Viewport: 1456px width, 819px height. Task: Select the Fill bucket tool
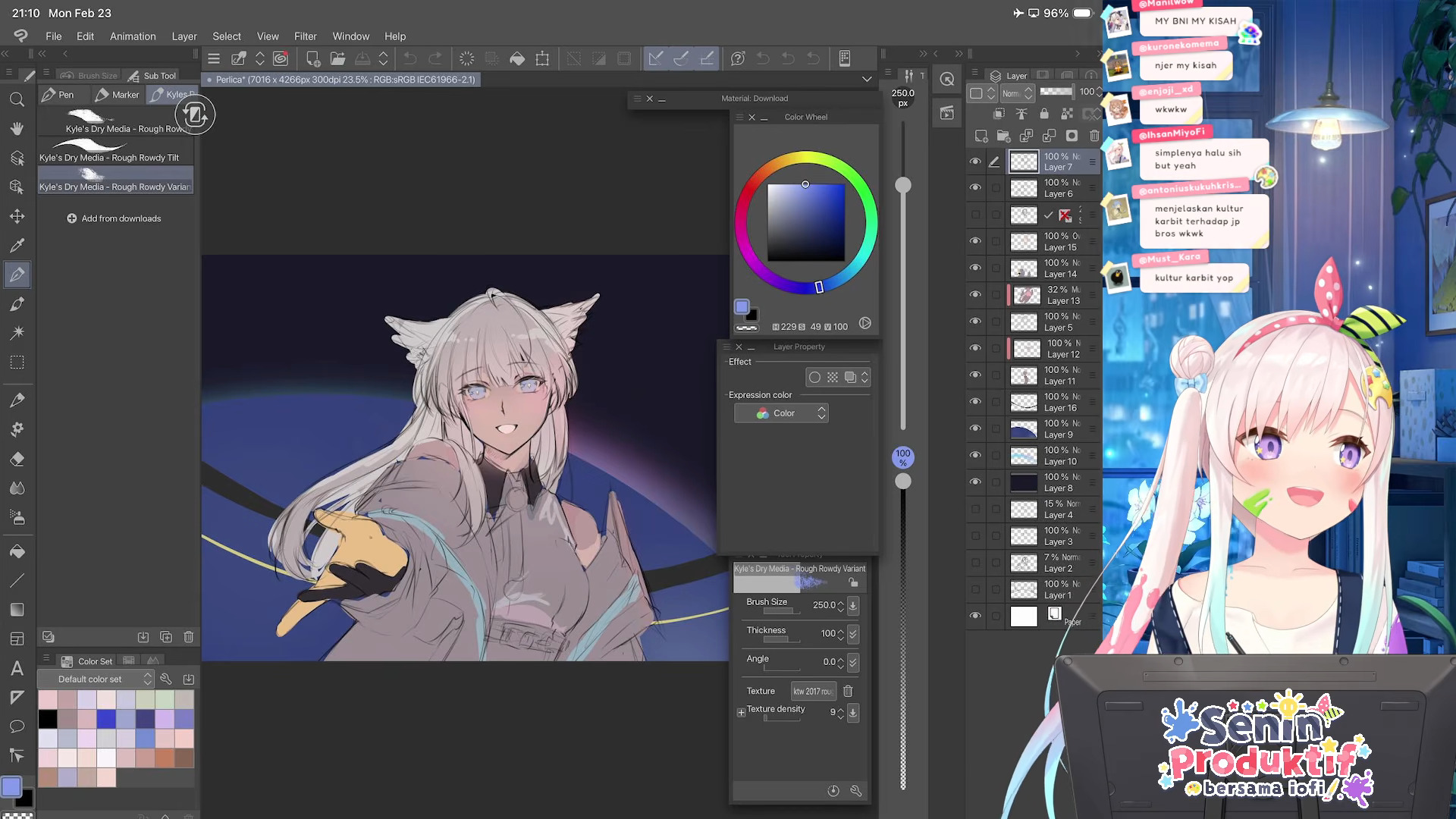point(17,551)
